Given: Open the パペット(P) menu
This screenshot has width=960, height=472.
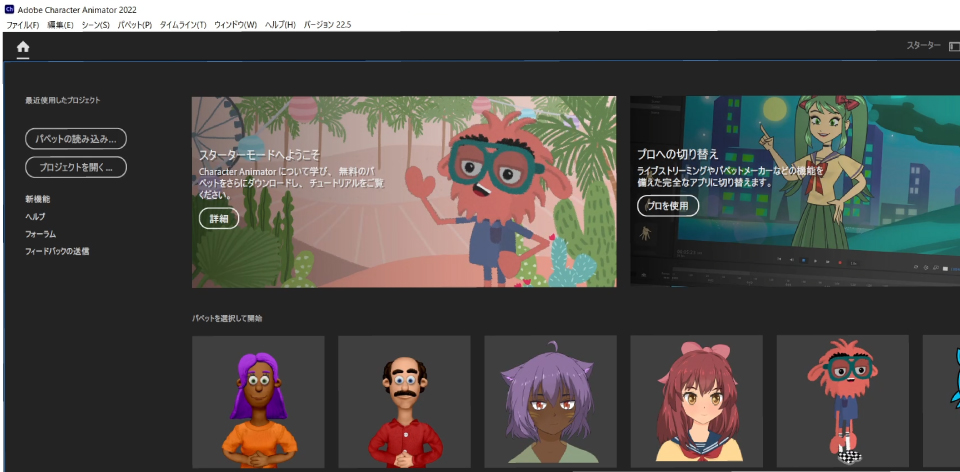Looking at the screenshot, I should pyautogui.click(x=135, y=24).
